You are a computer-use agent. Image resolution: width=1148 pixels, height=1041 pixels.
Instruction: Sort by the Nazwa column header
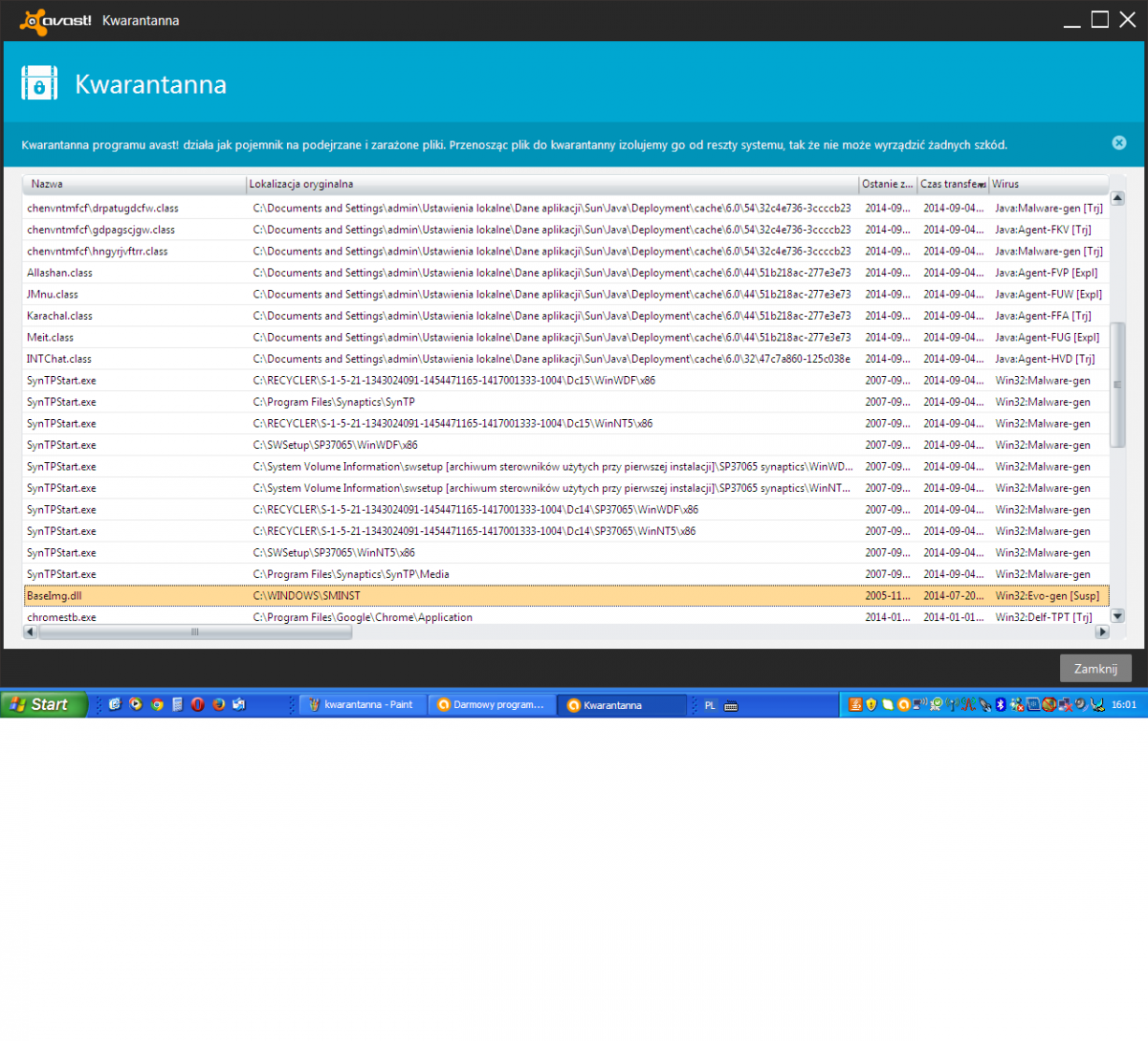click(x=135, y=184)
